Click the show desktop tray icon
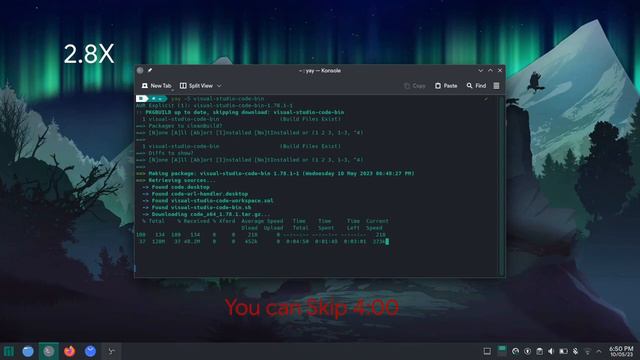This screenshot has height=360, width=640. pos(487,351)
